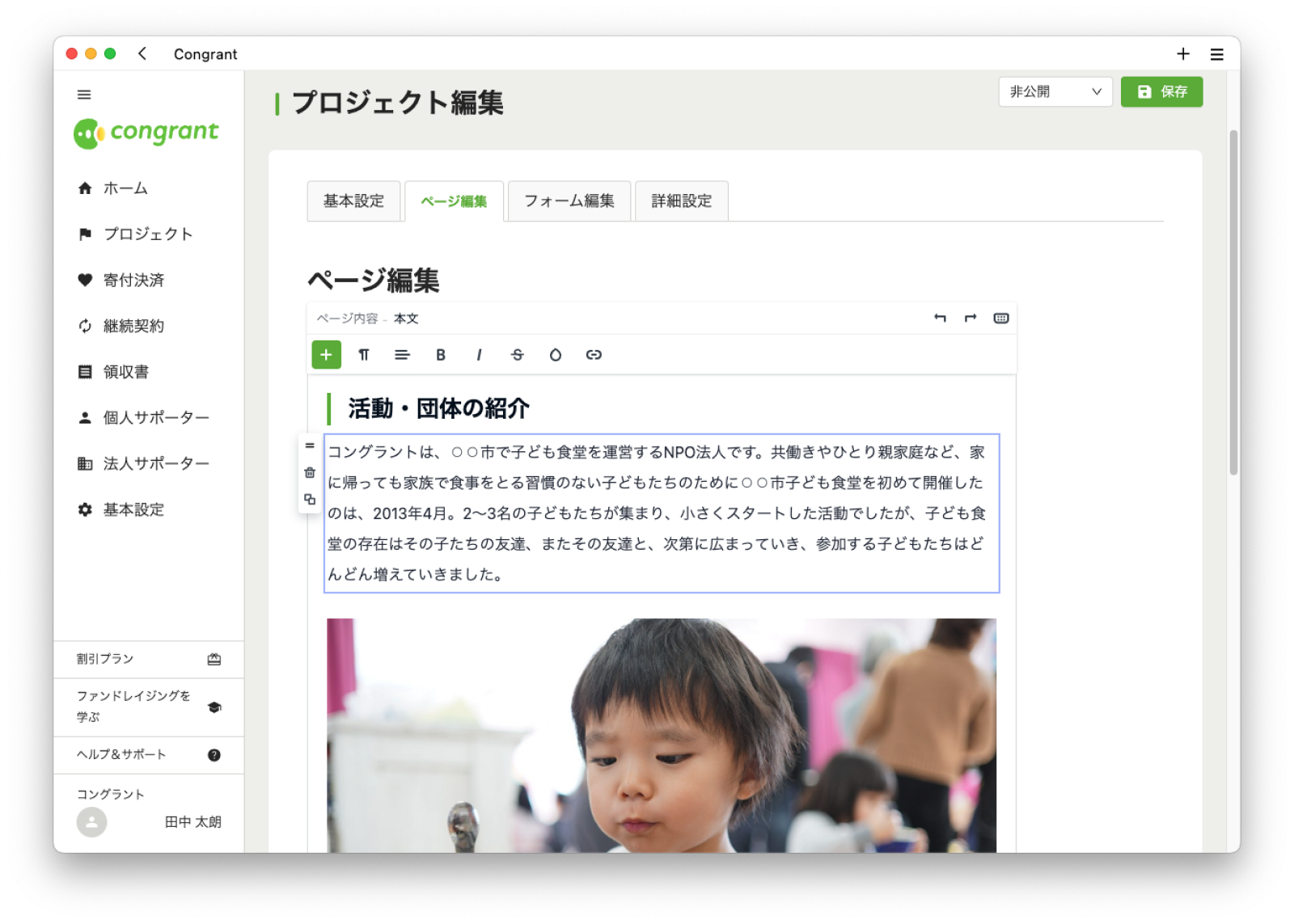
Task: Duplicate the selected text block
Action: (310, 500)
